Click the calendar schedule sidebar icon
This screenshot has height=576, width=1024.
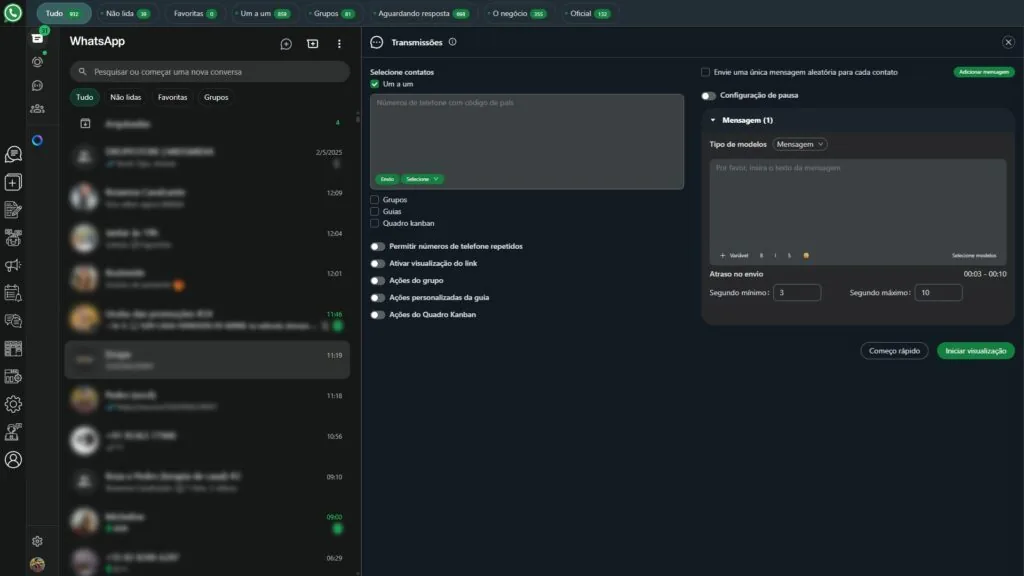point(13,293)
